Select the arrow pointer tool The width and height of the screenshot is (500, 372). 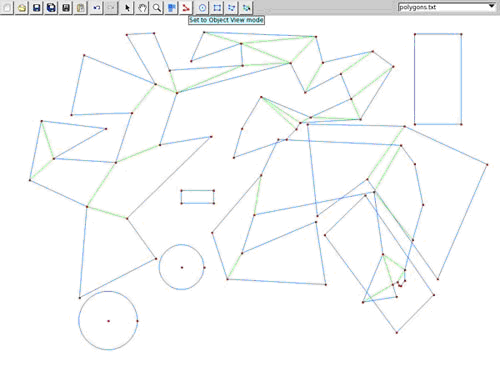(x=127, y=7)
